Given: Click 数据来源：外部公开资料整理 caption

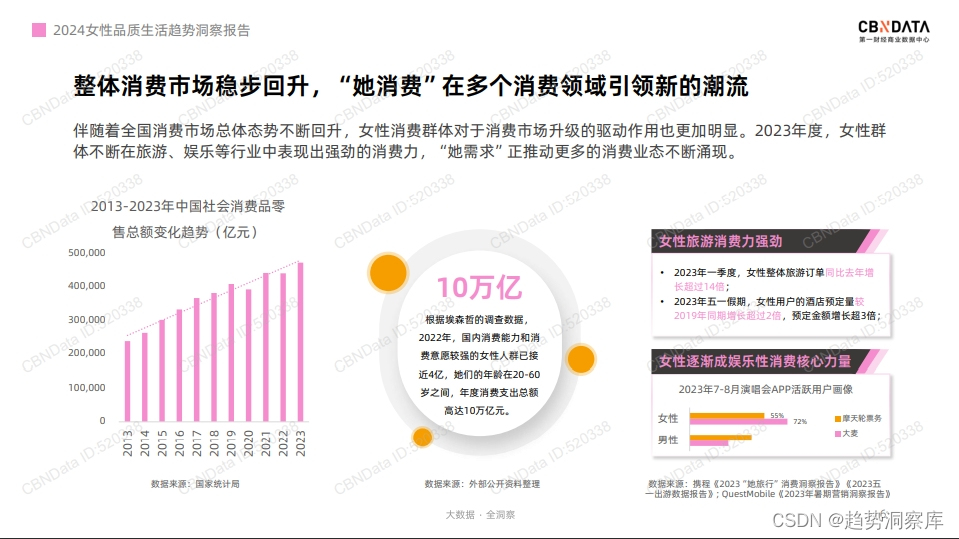Looking at the screenshot, I should (482, 484).
